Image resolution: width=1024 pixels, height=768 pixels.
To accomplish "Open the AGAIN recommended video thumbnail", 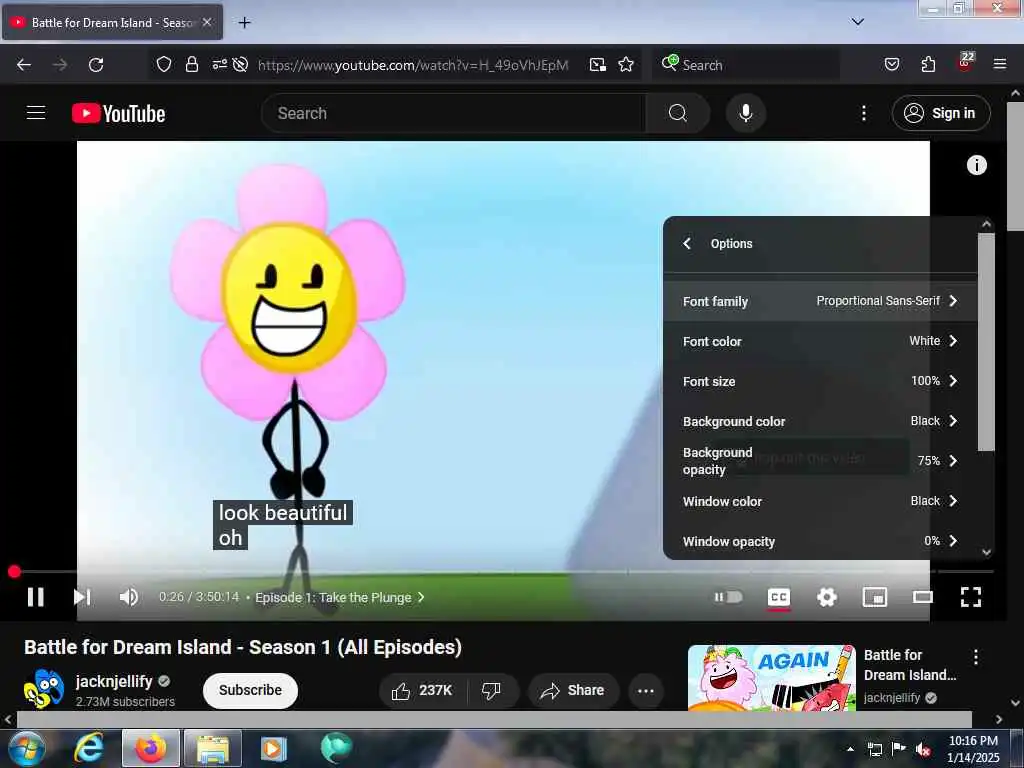I will (x=771, y=678).
